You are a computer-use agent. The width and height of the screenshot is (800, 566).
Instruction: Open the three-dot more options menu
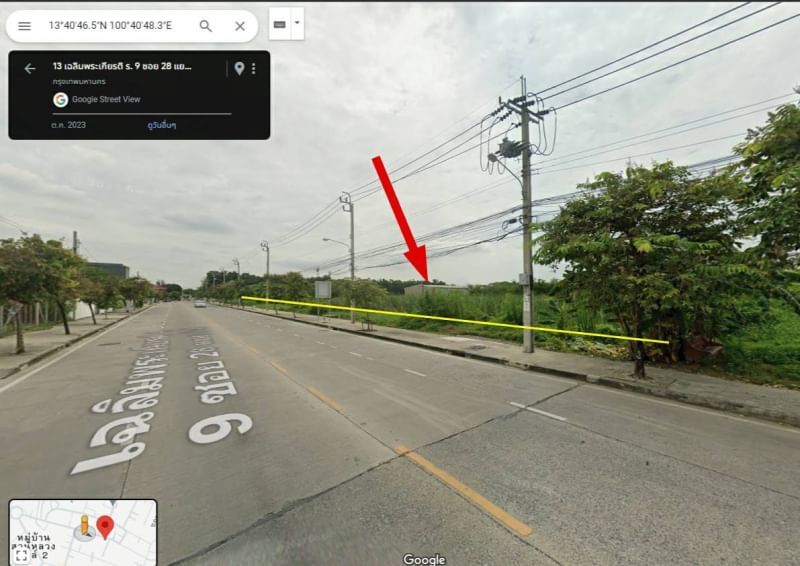(254, 68)
